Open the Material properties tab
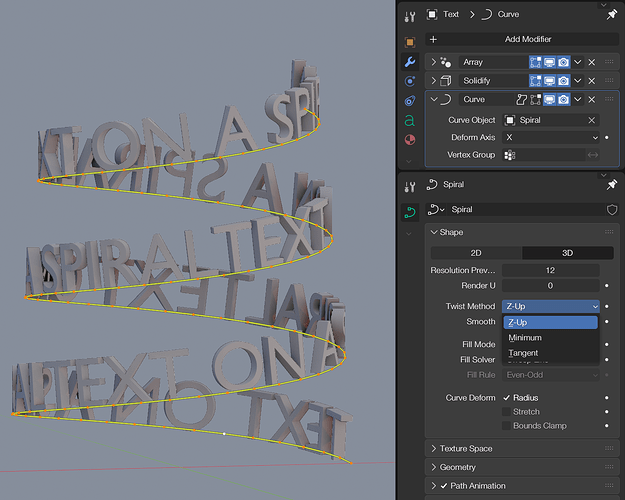The width and height of the screenshot is (625, 500). click(410, 140)
